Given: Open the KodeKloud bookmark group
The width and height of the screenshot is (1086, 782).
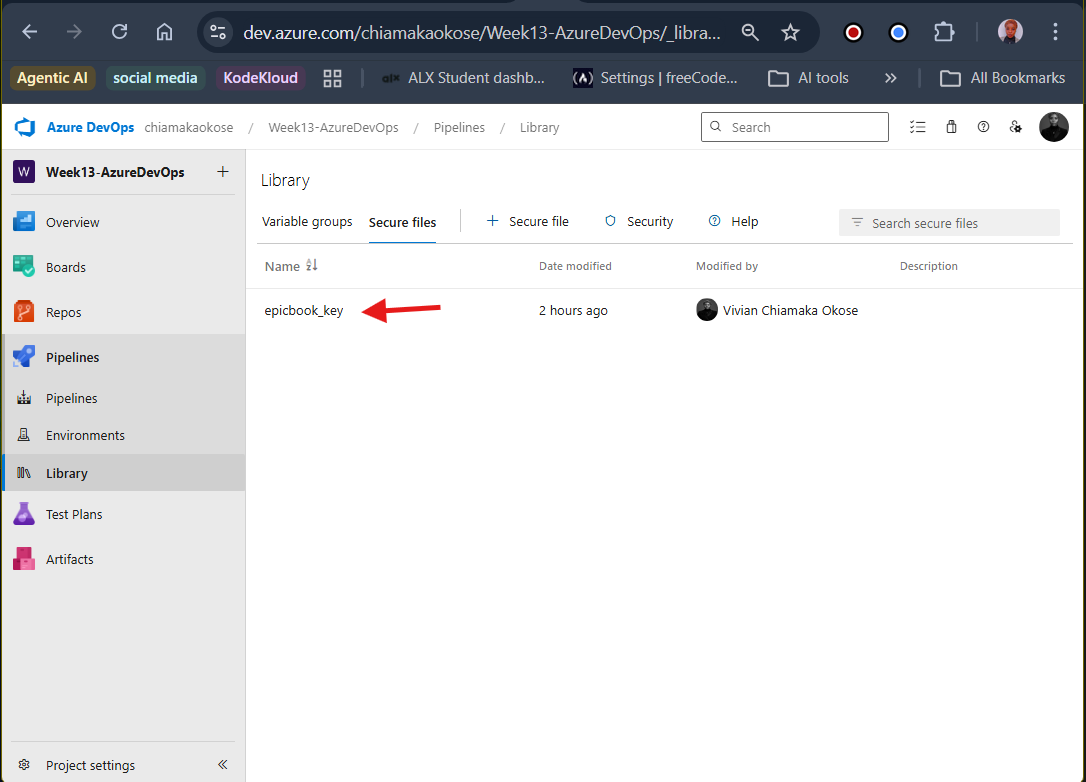Looking at the screenshot, I should (x=260, y=78).
